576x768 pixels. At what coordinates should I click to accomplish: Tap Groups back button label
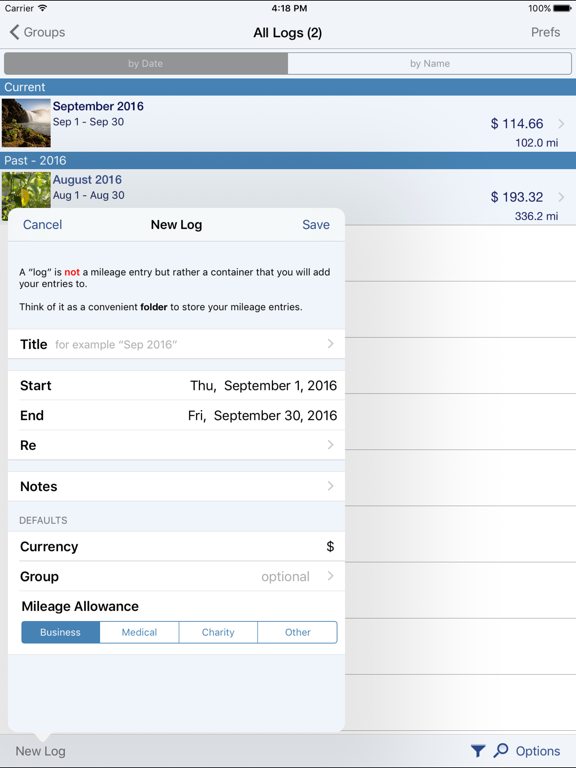45,32
